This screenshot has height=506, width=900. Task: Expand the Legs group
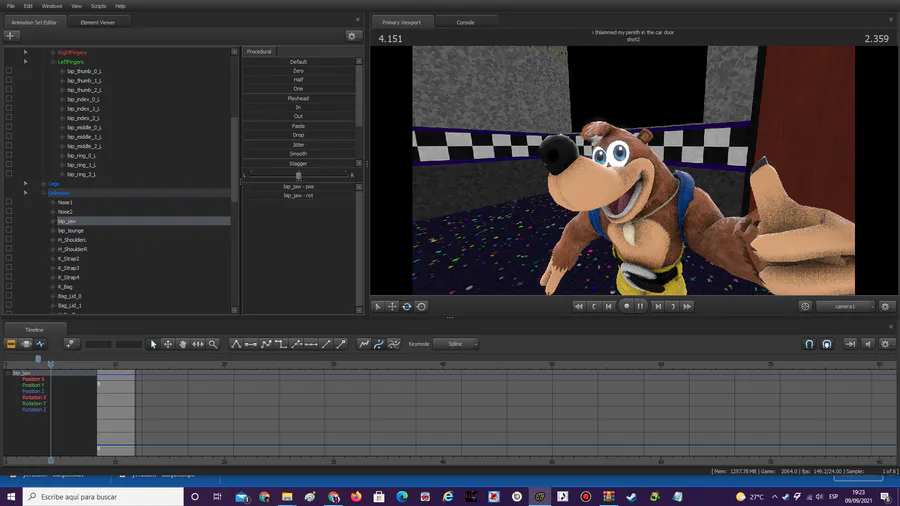tap(44, 184)
